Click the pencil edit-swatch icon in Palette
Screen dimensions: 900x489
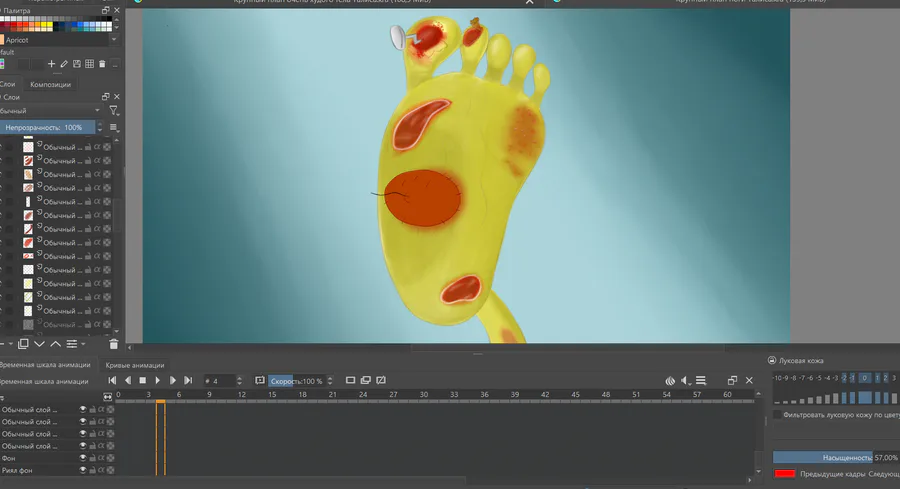coord(64,64)
